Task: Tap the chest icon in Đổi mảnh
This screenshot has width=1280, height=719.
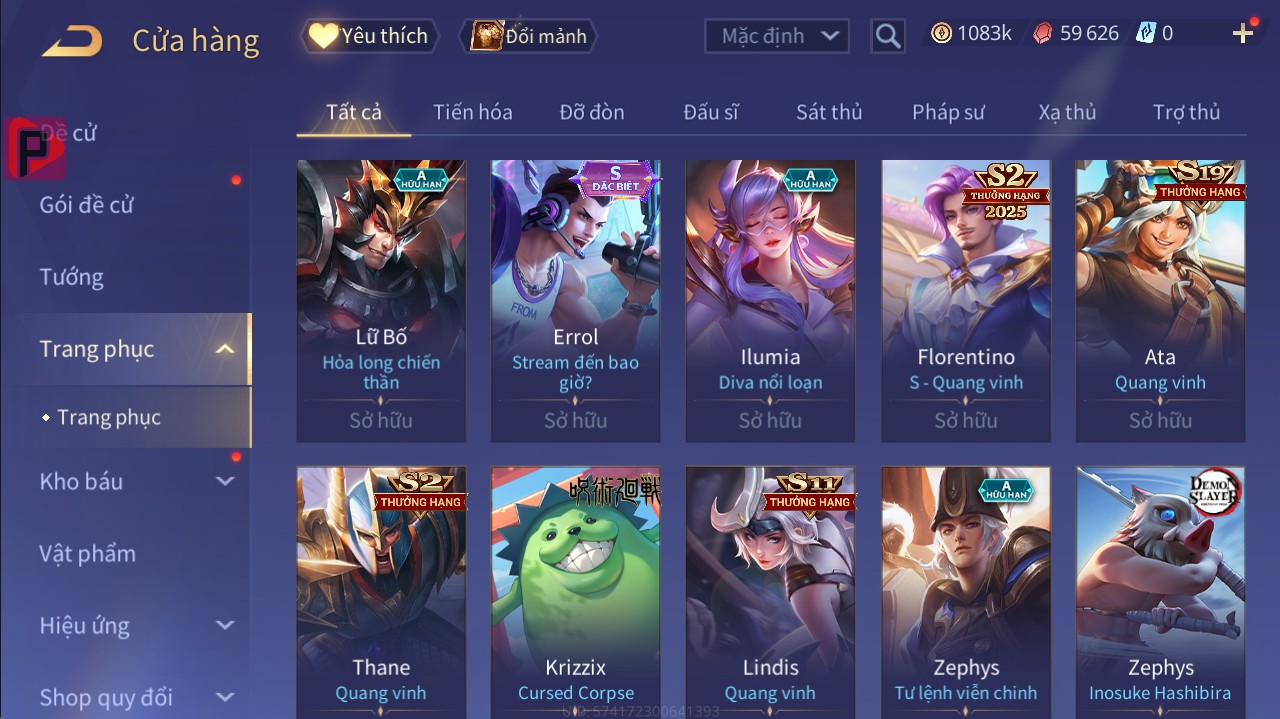Action: pyautogui.click(x=487, y=36)
